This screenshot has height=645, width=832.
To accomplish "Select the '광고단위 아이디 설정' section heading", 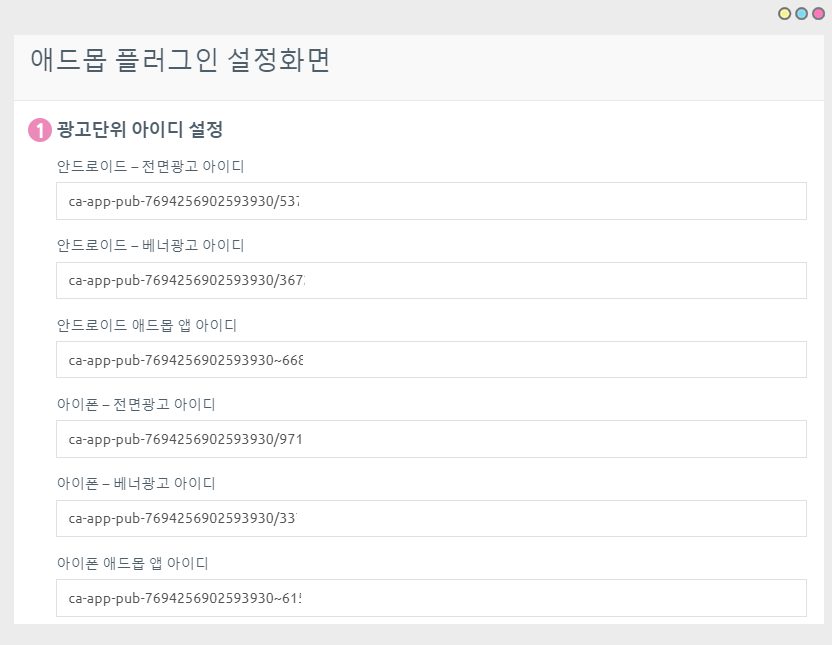I will (140, 130).
